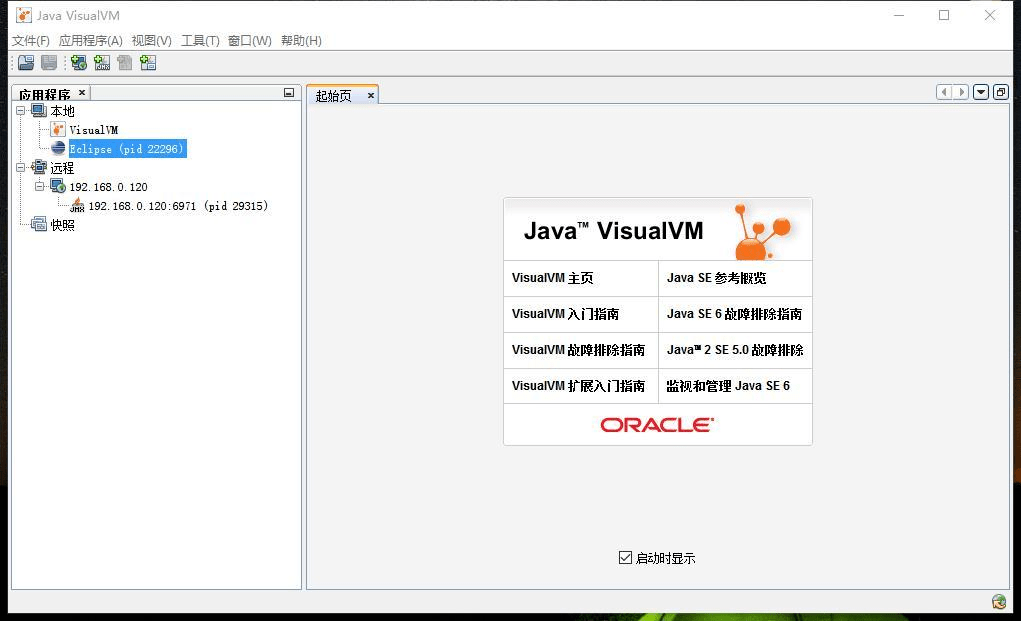Image resolution: width=1021 pixels, height=621 pixels.
Task: Click the add remote host toolbar icon
Action: [x=78, y=63]
